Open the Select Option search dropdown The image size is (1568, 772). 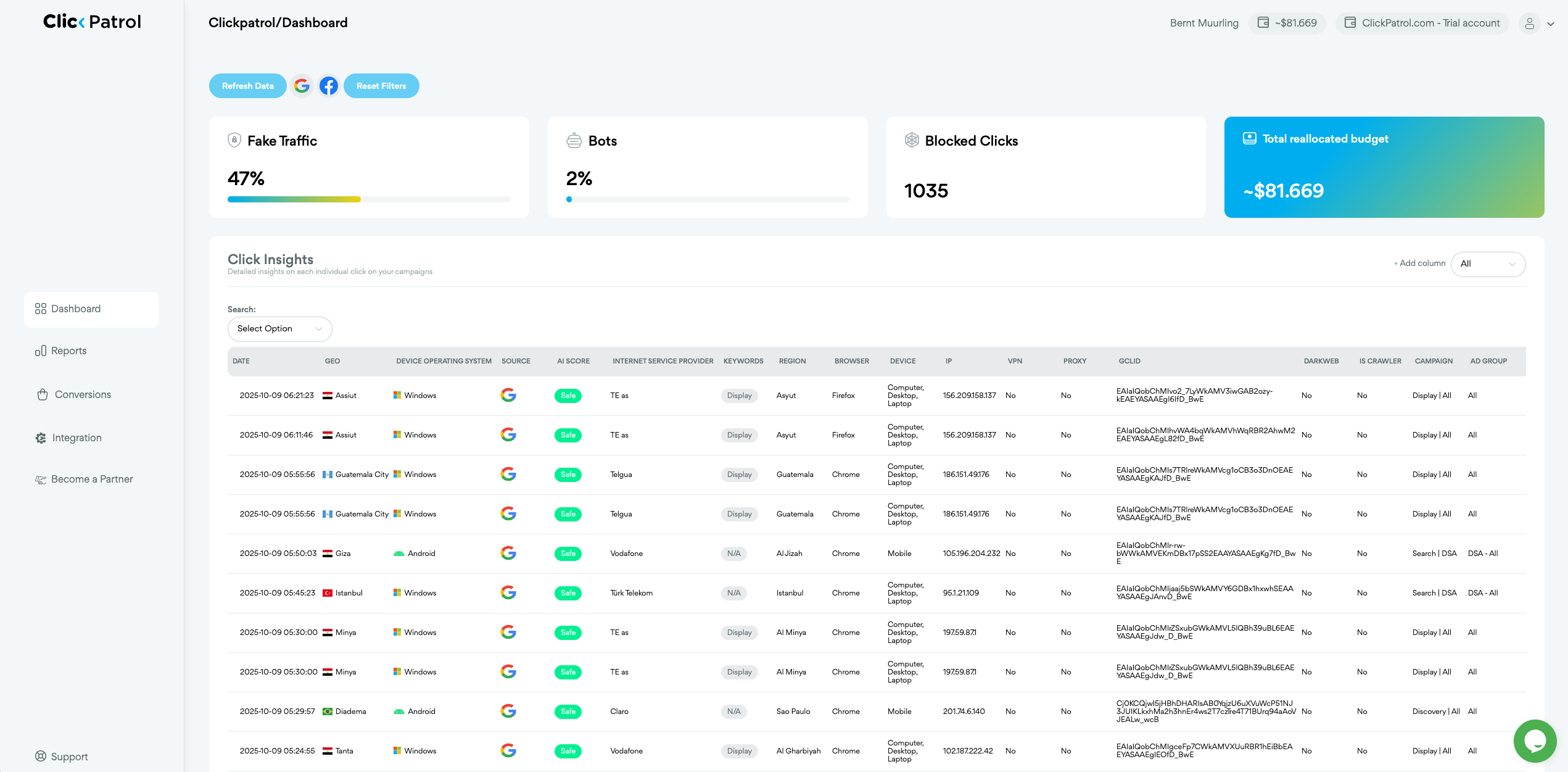pyautogui.click(x=279, y=328)
